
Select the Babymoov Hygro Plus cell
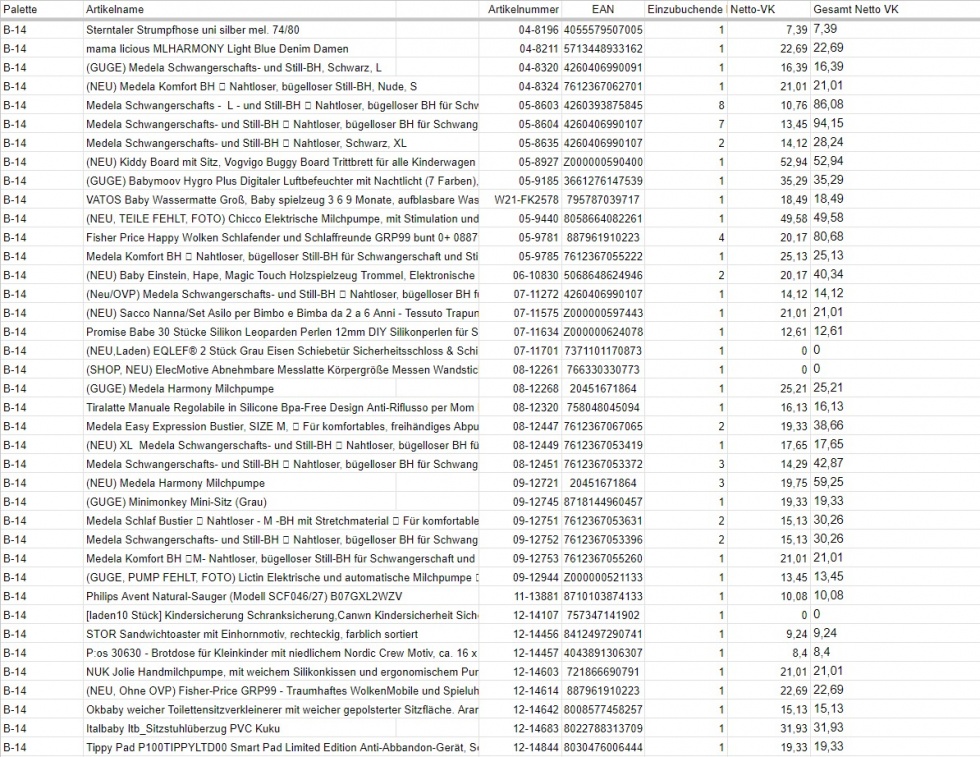point(281,181)
